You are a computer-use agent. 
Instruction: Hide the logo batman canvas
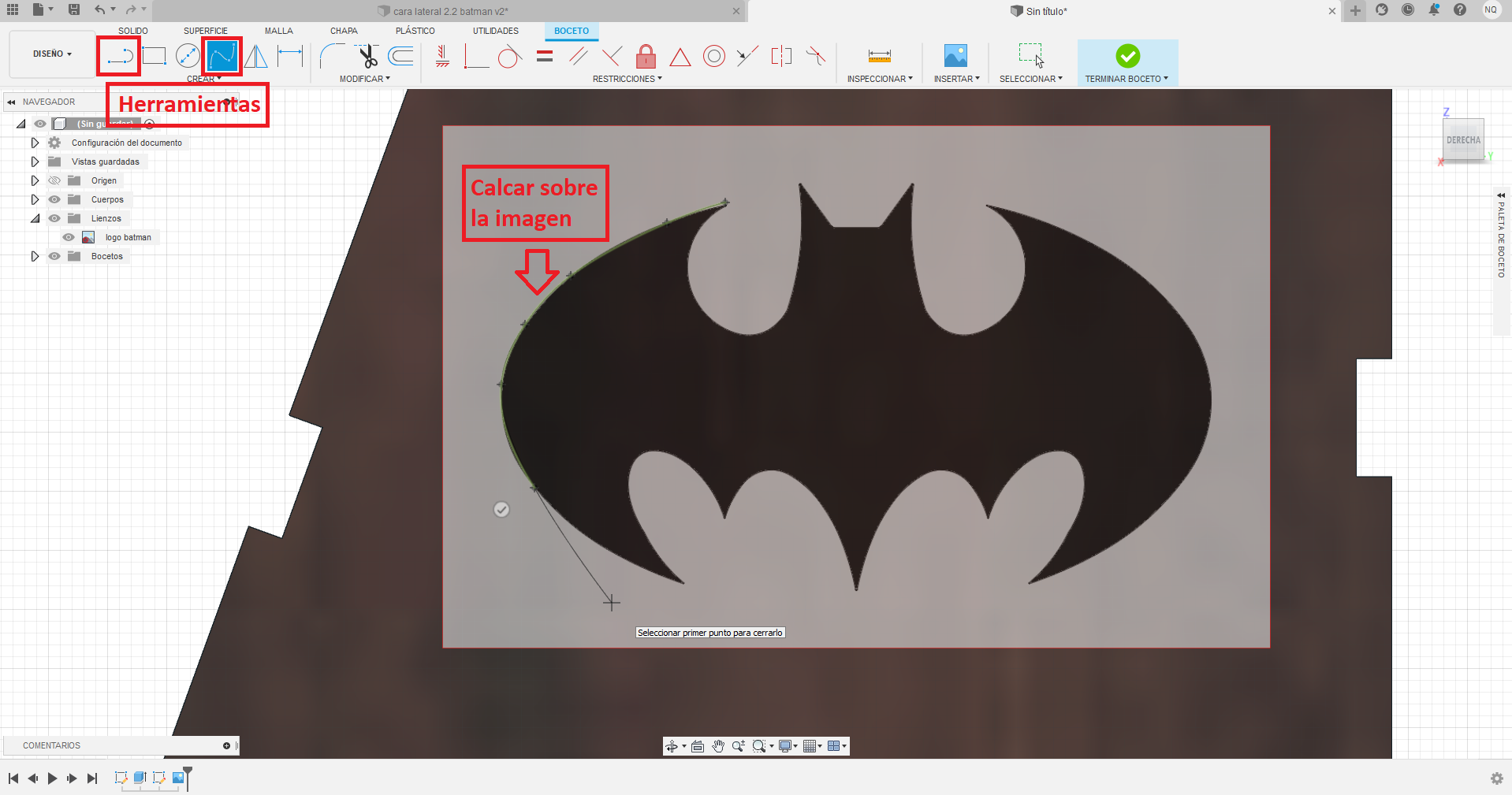[x=69, y=237]
